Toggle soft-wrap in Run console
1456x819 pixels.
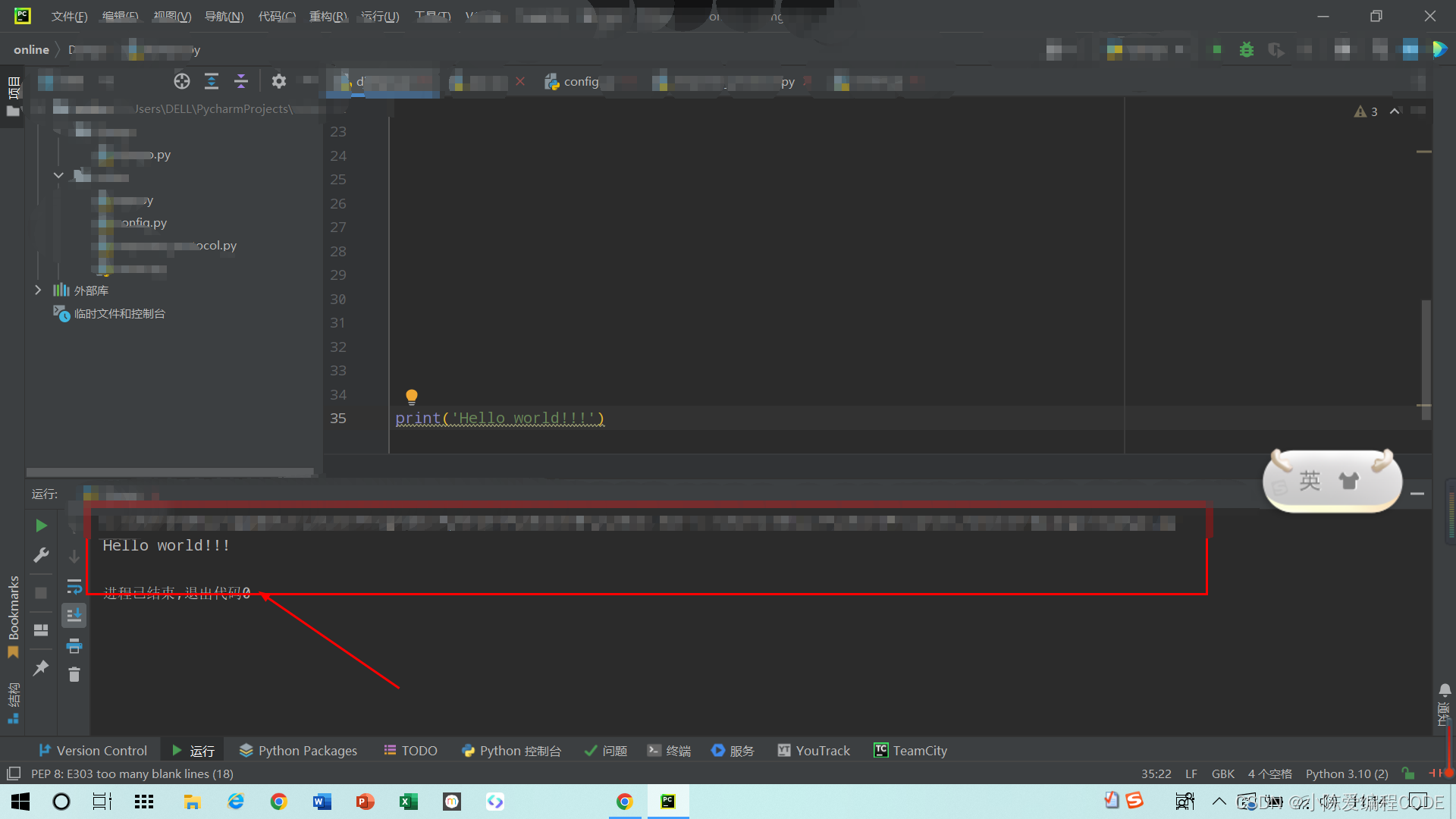[74, 586]
